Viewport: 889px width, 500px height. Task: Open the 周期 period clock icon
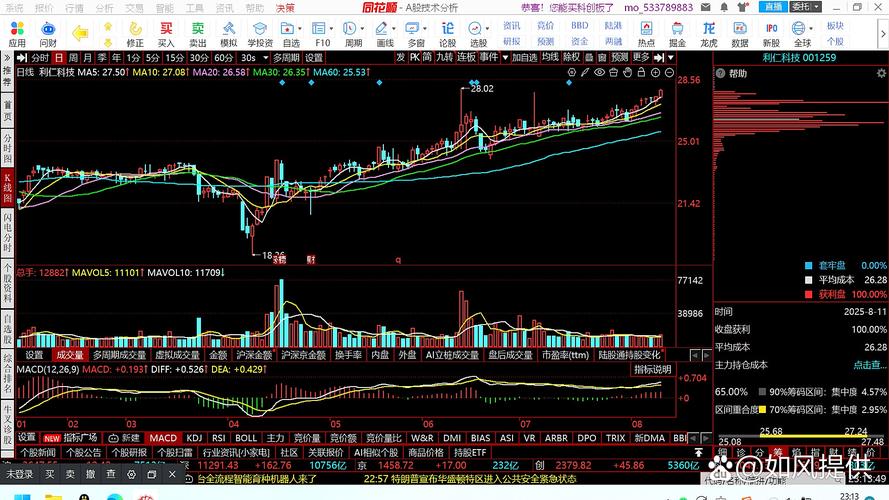tap(352, 33)
